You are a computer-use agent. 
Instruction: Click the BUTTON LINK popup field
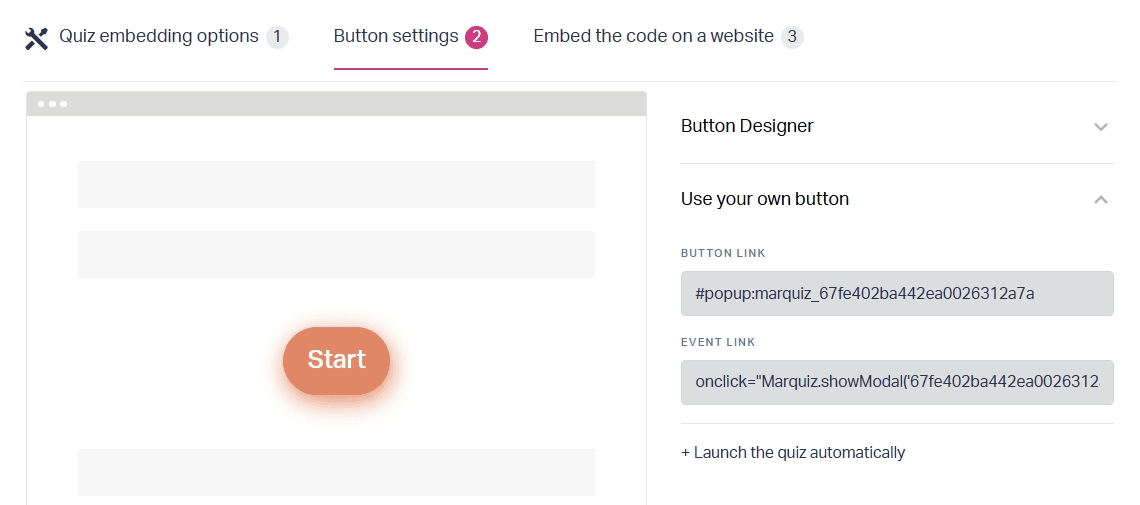pos(897,294)
